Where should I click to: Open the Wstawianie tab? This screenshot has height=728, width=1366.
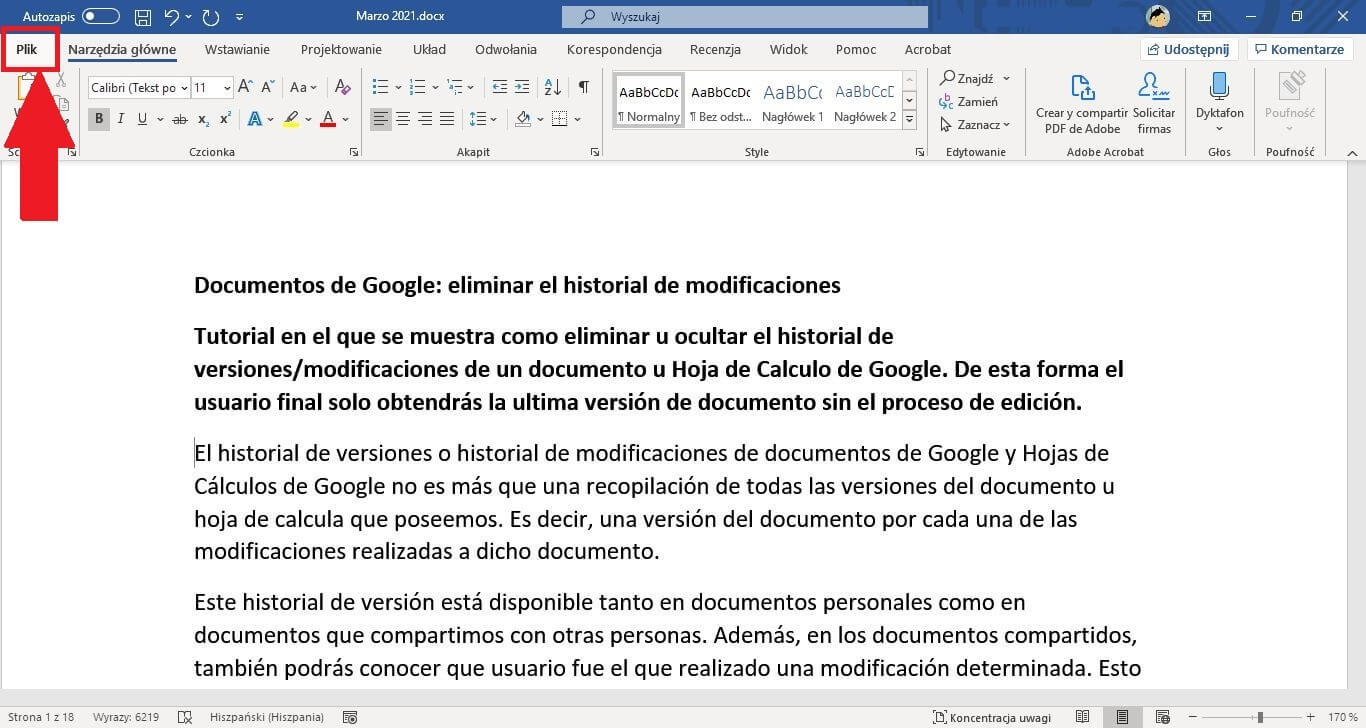click(237, 49)
